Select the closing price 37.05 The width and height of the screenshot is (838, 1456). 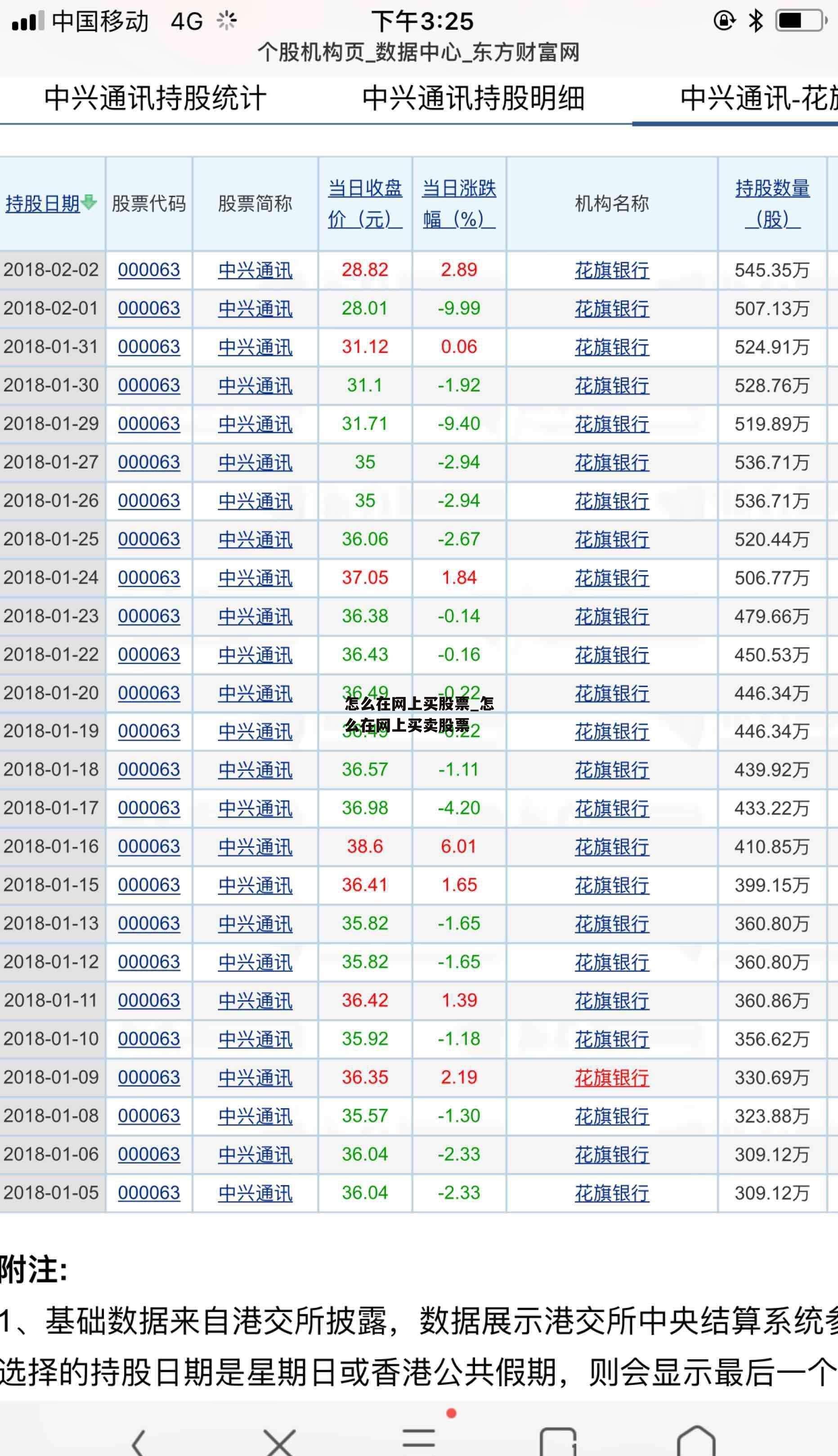365,577
